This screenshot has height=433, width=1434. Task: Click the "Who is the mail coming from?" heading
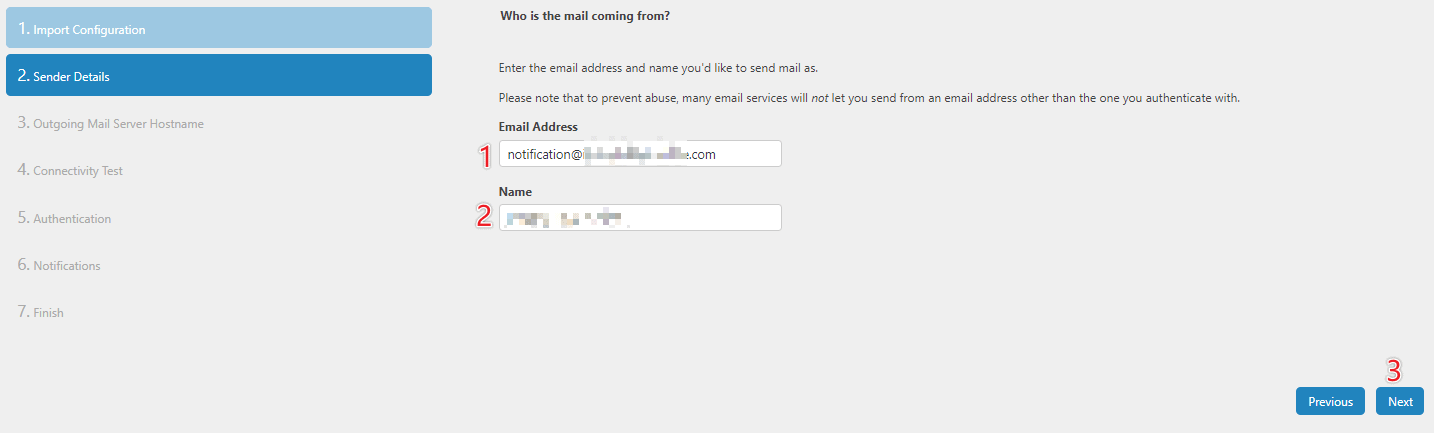585,16
